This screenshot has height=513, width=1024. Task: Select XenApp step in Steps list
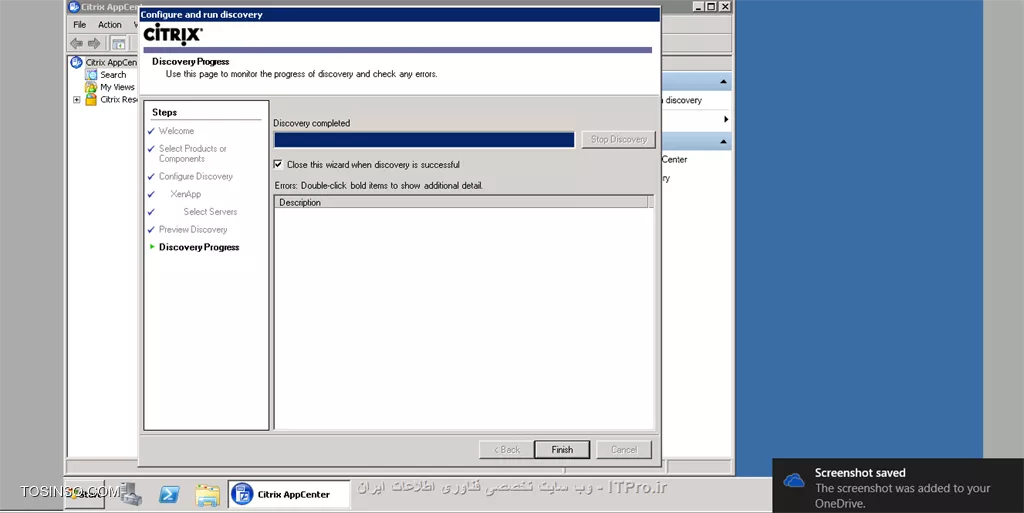[x=185, y=194]
